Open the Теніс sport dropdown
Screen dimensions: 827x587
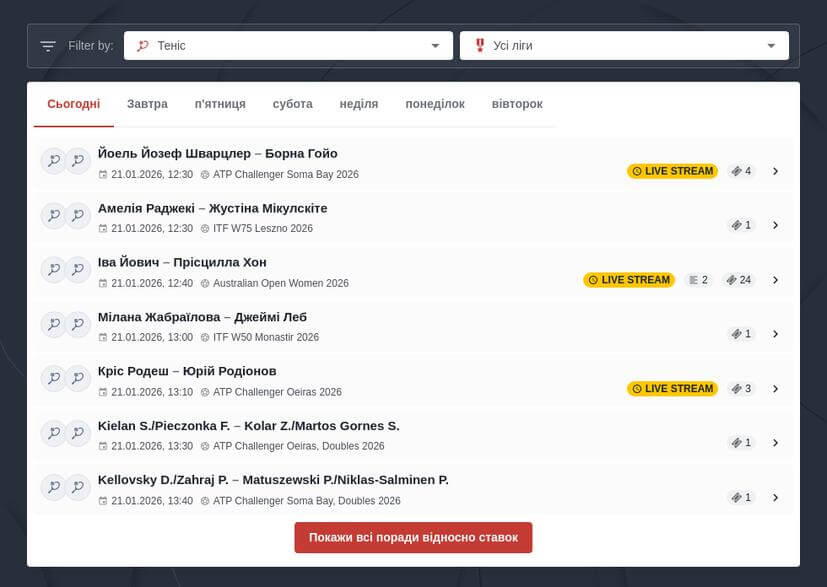(x=435, y=45)
